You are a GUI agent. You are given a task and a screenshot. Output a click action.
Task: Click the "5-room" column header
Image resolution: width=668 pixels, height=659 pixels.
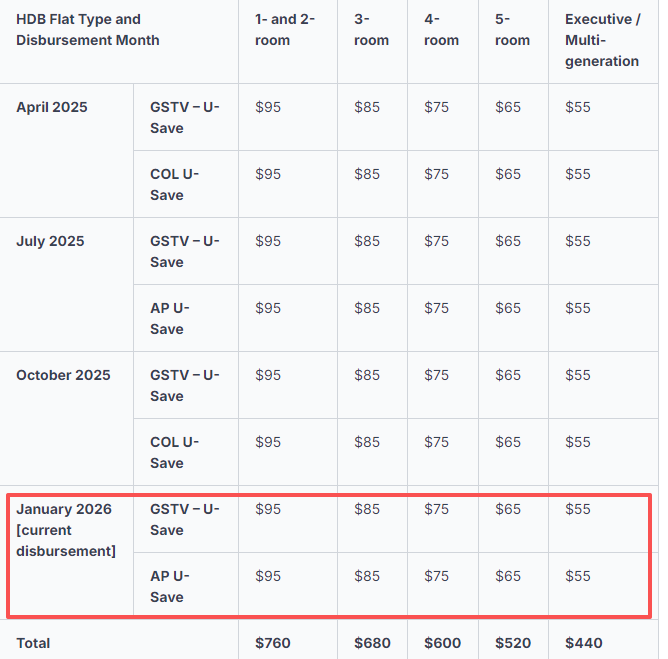512,30
